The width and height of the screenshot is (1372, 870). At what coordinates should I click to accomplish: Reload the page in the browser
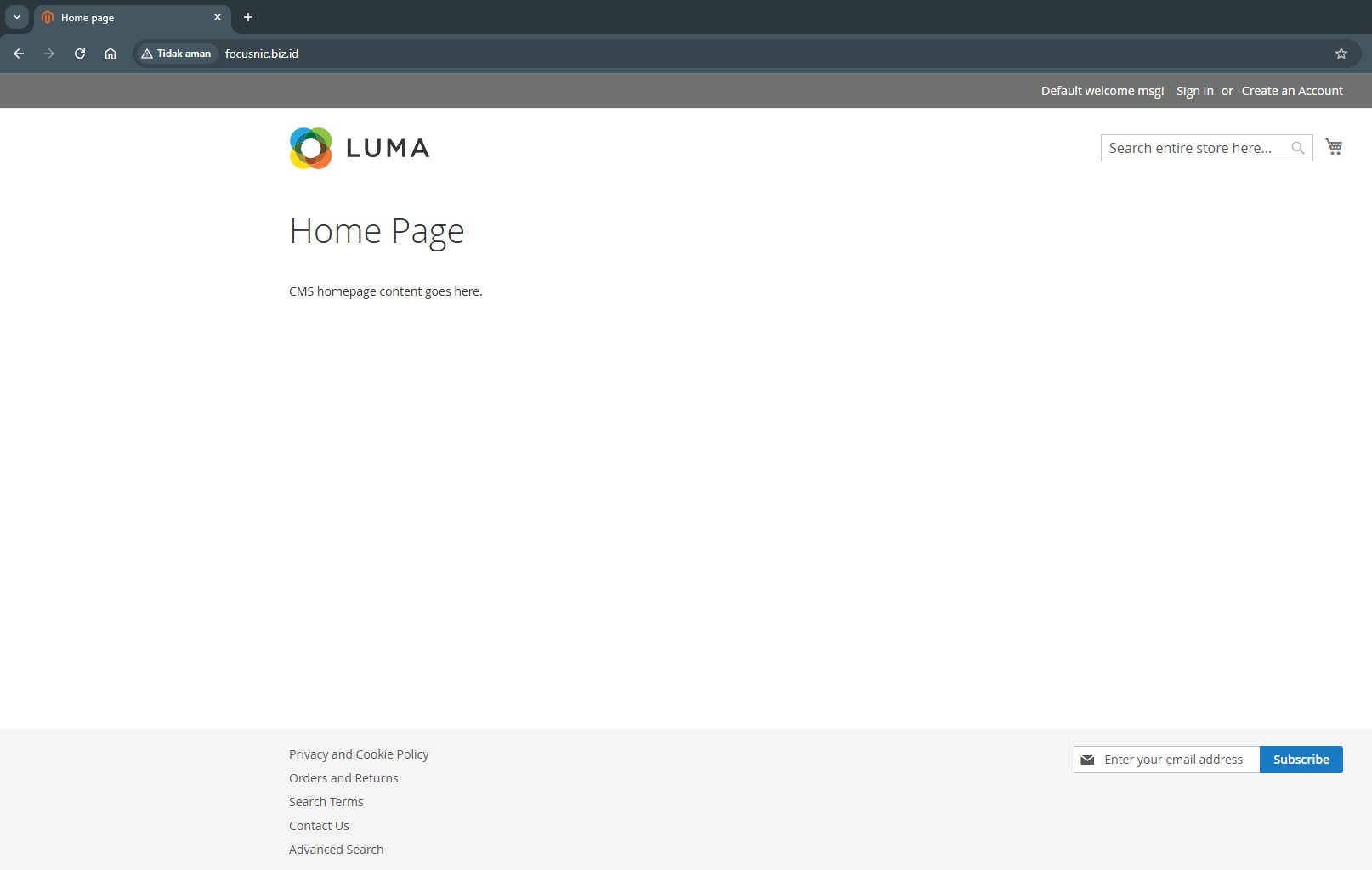[80, 54]
